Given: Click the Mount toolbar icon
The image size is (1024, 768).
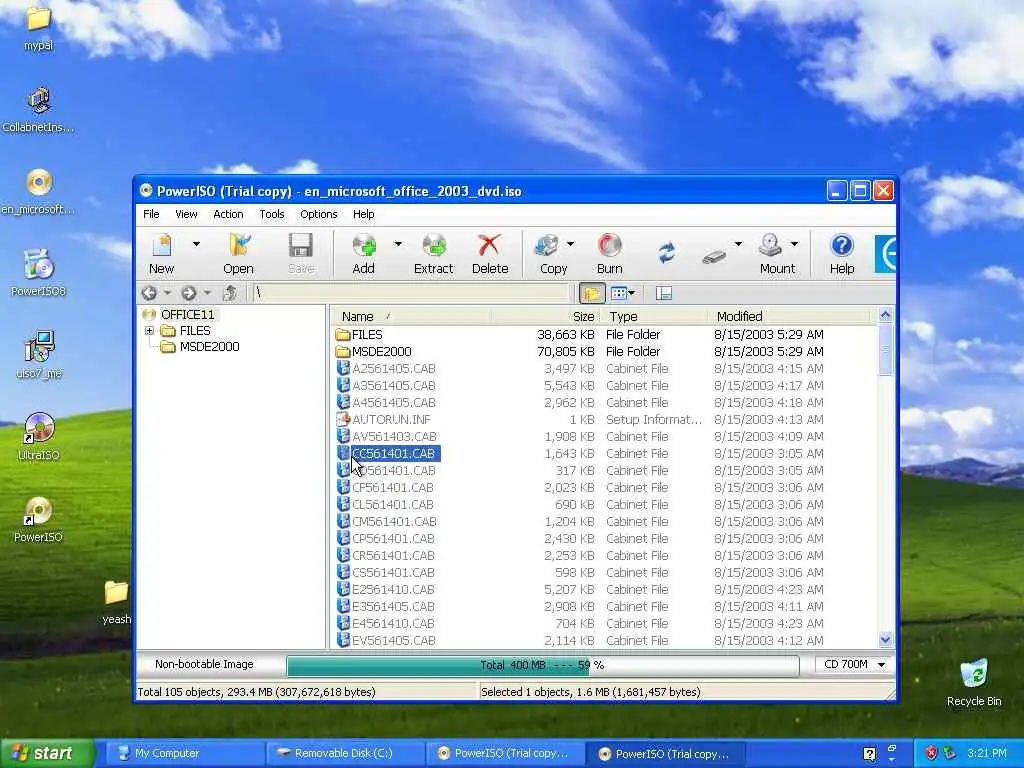Looking at the screenshot, I should [776, 254].
